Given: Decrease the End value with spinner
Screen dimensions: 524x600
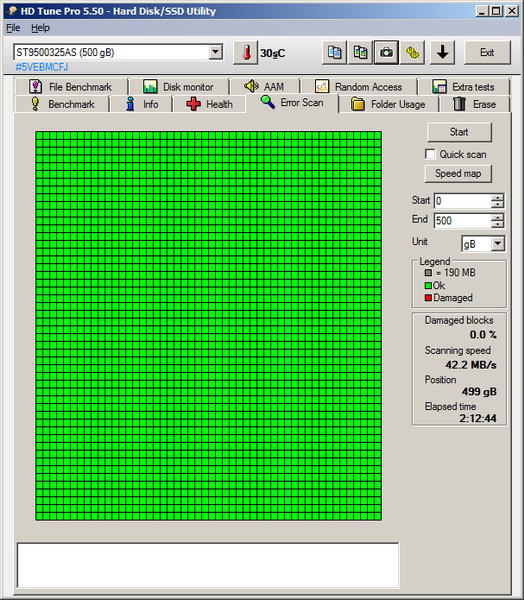Looking at the screenshot, I should point(498,225).
